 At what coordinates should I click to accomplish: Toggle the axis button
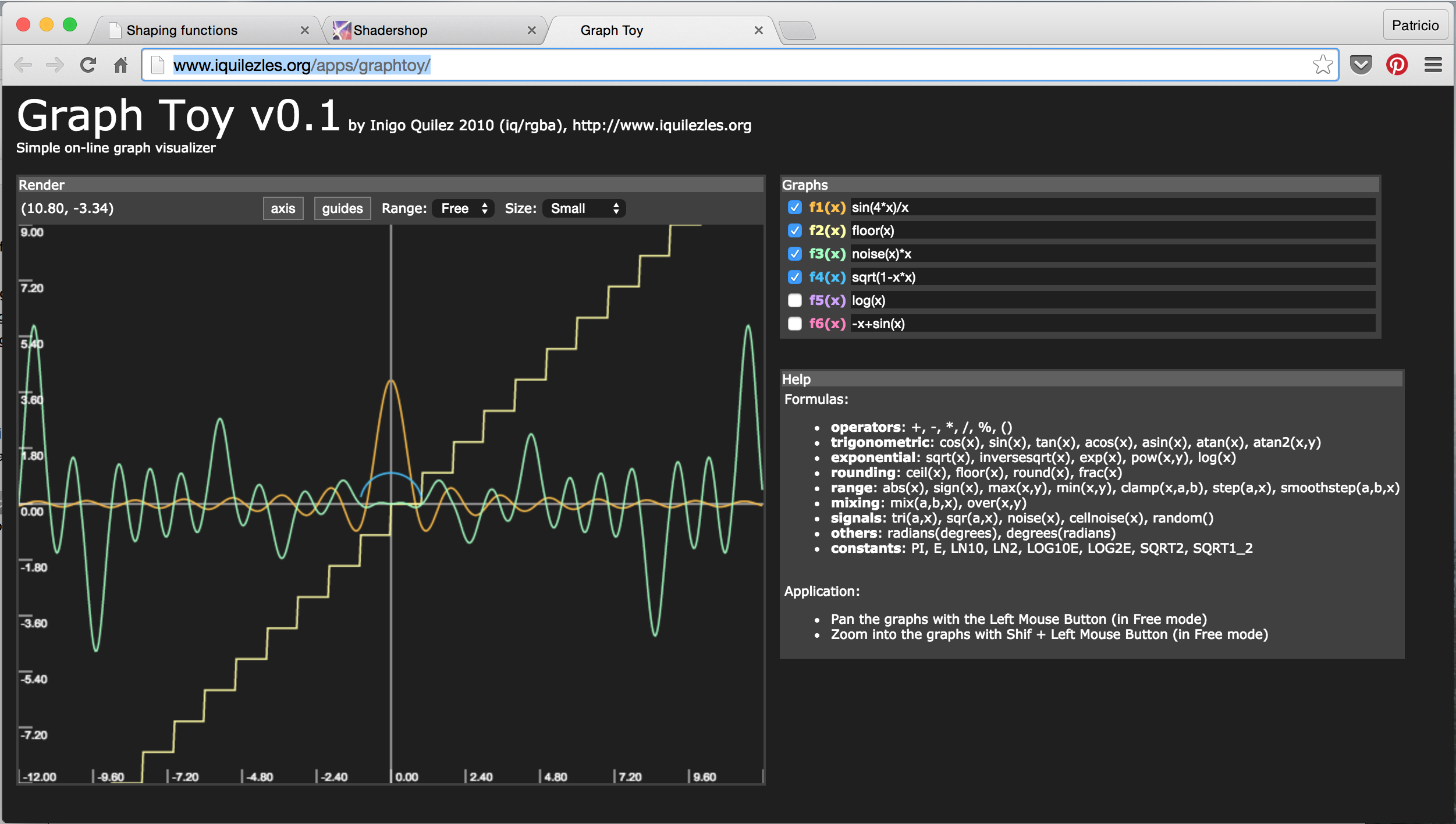283,208
